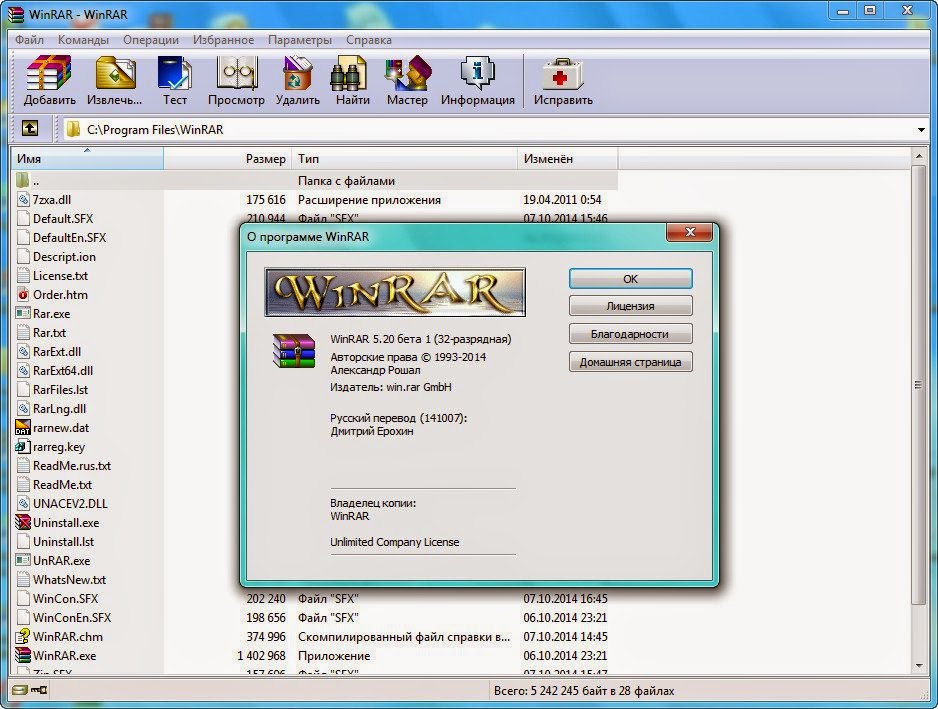Select the Rar.exe file icon
Viewport: 938px width, 709px height.
[x=23, y=313]
